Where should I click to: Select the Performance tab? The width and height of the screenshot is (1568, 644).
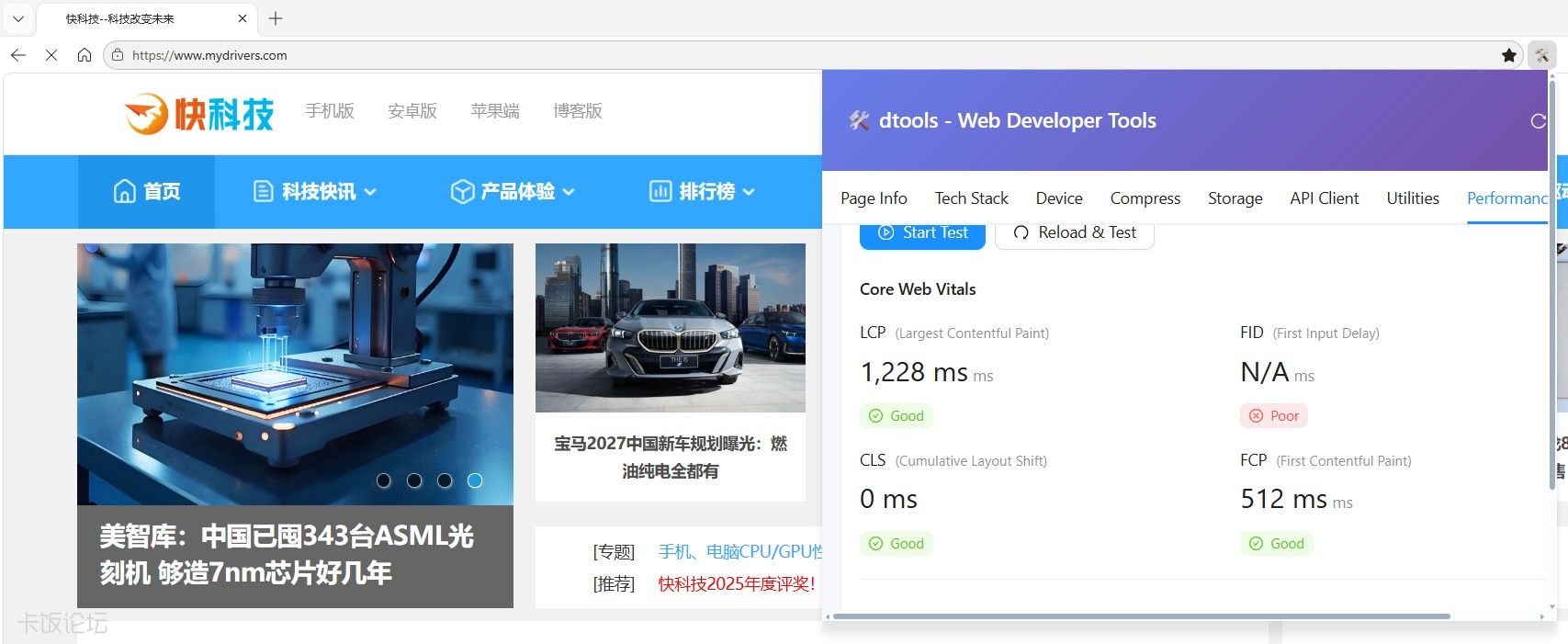1507,198
